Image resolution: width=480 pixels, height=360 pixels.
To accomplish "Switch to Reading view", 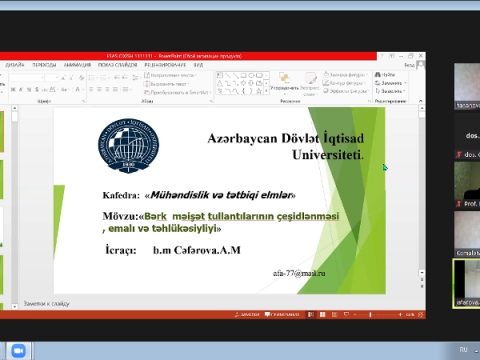I will point(335,314).
